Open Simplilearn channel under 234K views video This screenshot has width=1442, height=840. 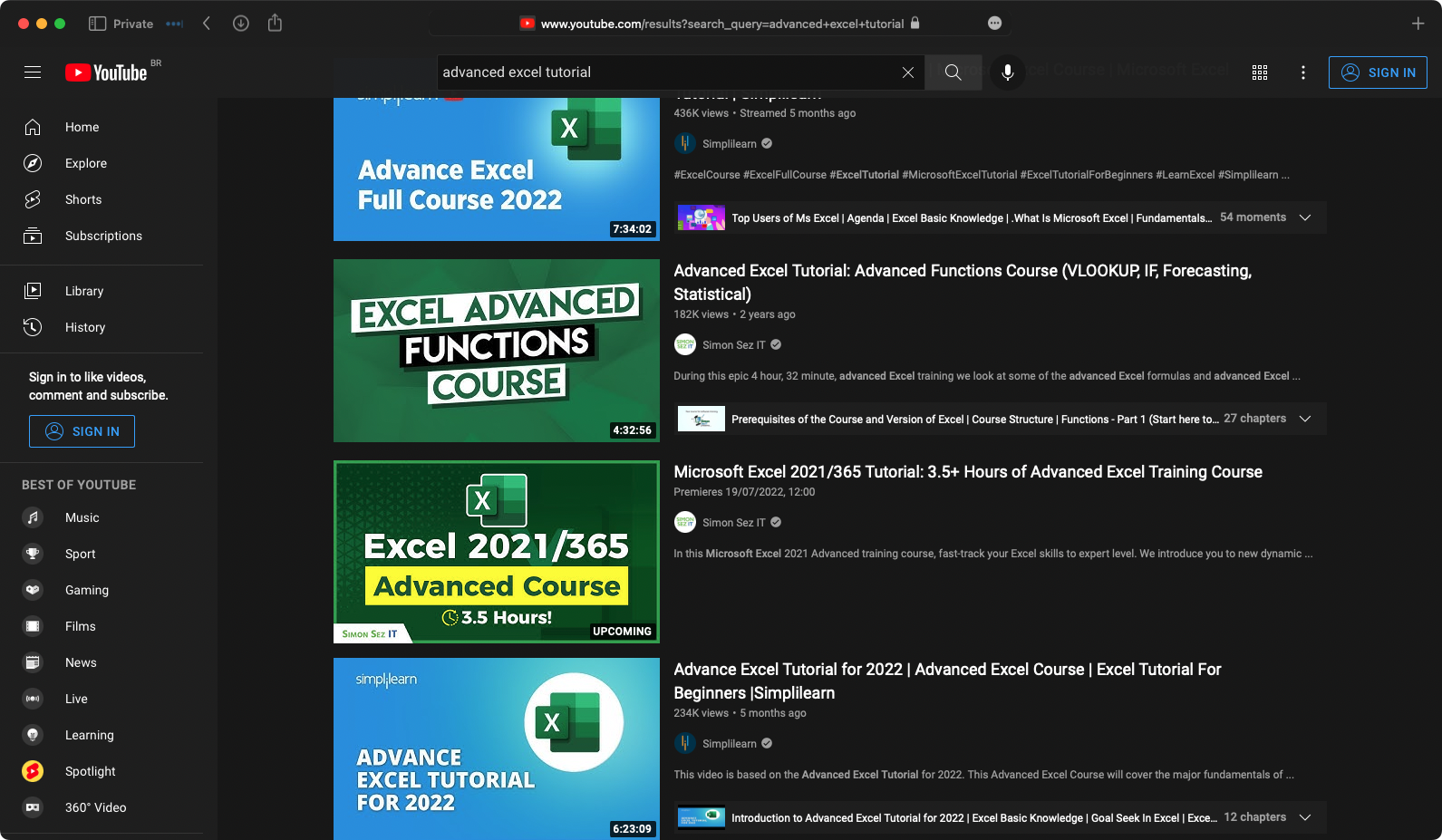[x=729, y=744]
